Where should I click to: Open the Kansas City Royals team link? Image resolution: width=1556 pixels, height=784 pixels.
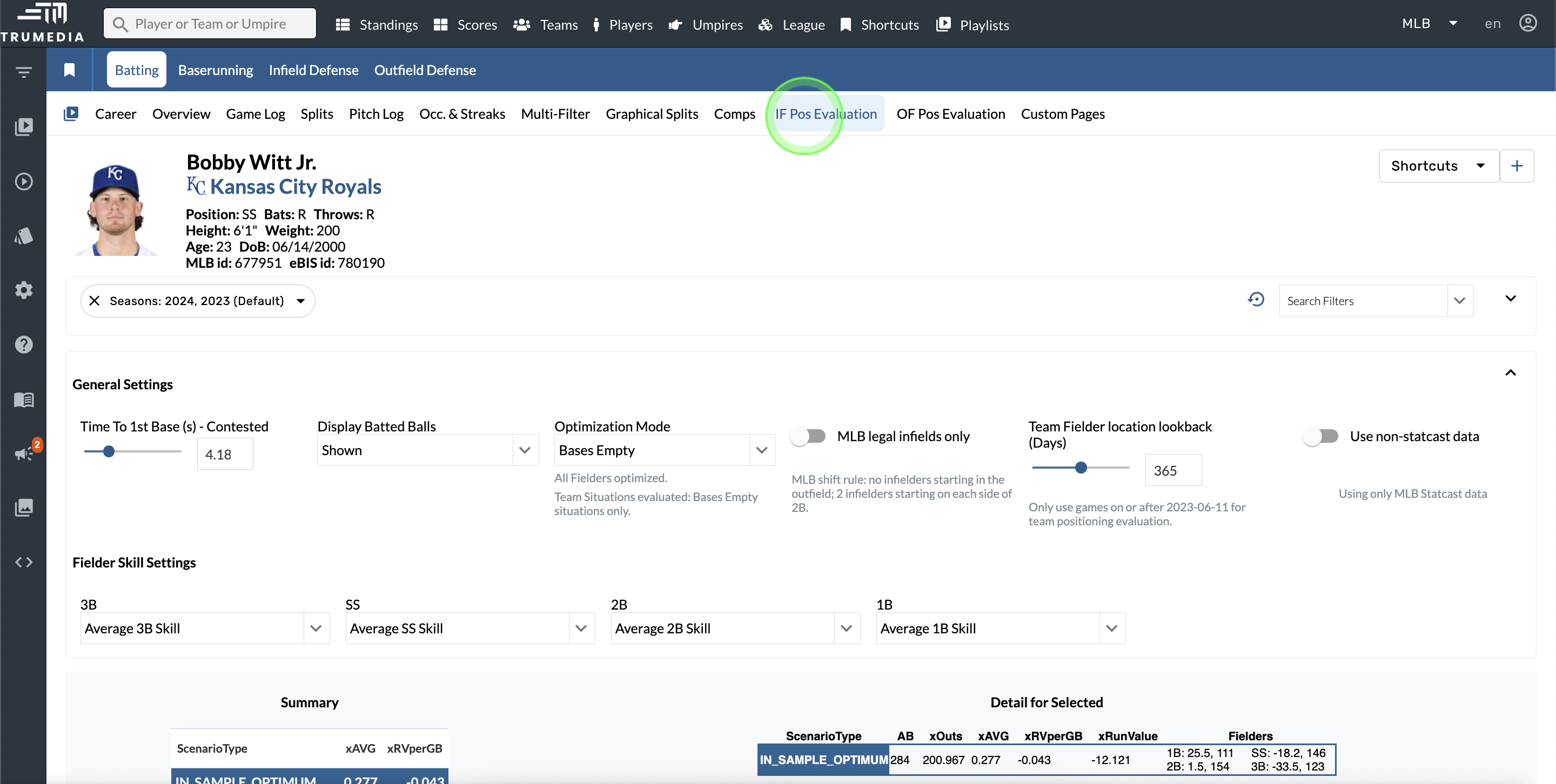pyautogui.click(x=296, y=186)
